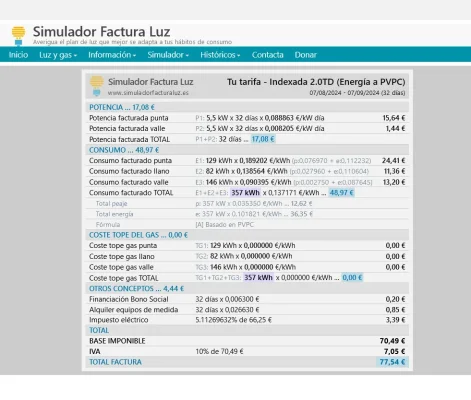Click the 13,20 € amount

[x=395, y=182]
